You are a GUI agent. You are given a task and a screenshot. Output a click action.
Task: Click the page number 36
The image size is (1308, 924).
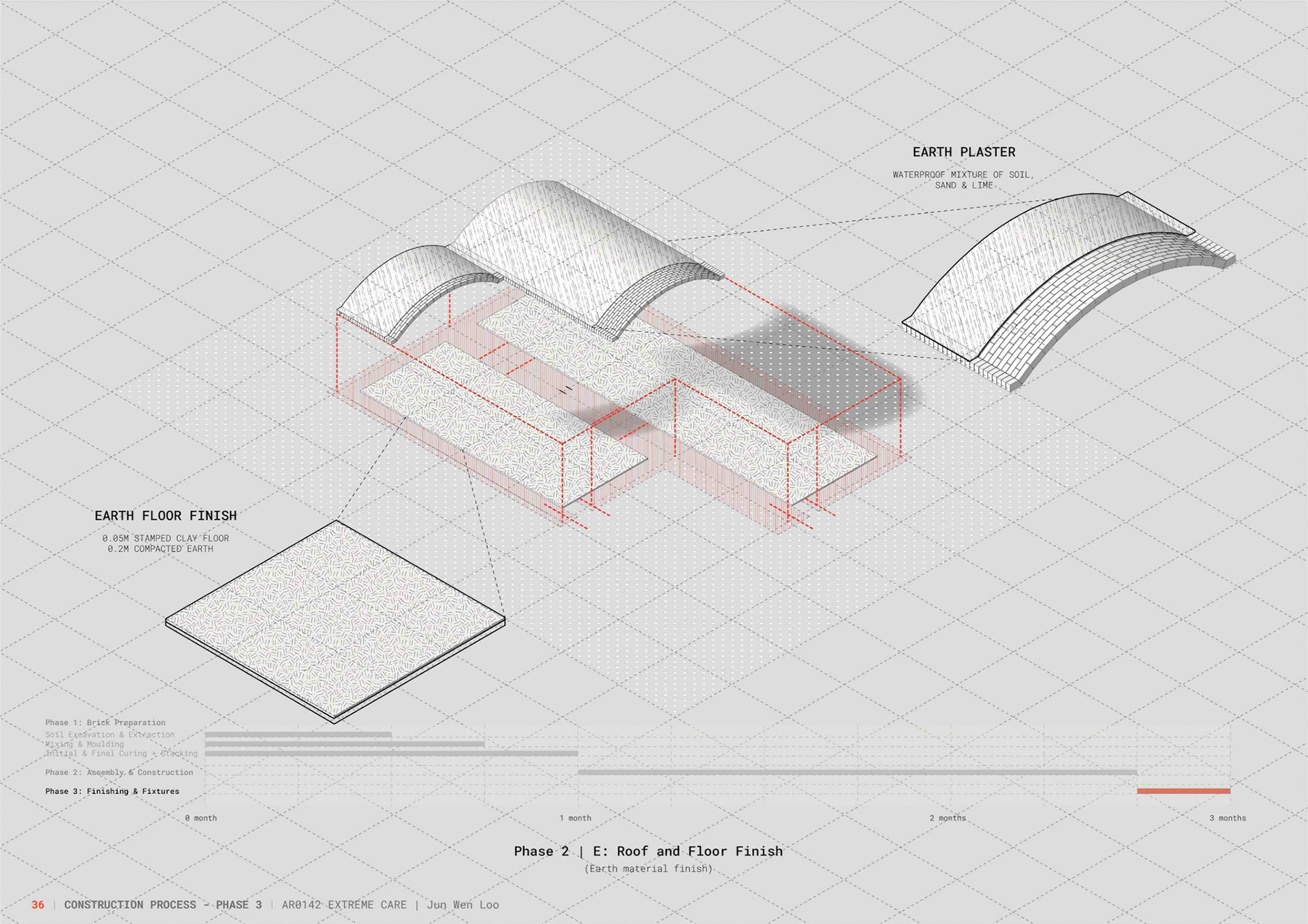tap(38, 905)
